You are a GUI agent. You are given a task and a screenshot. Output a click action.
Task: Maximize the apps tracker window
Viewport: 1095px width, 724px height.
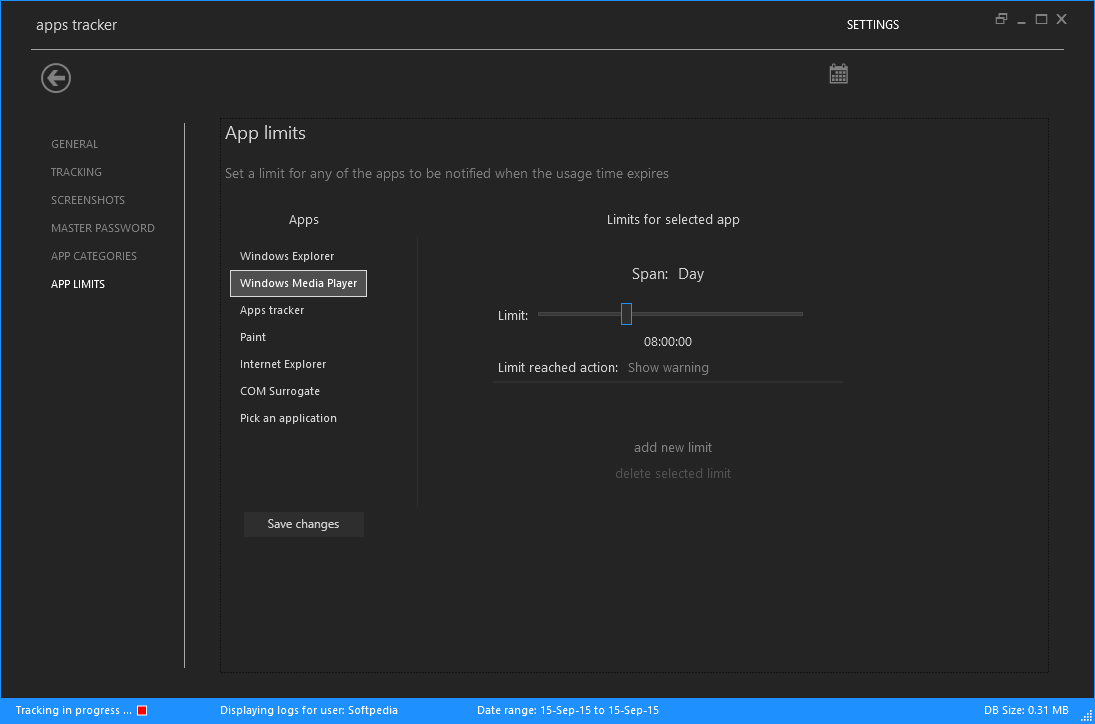[1041, 19]
